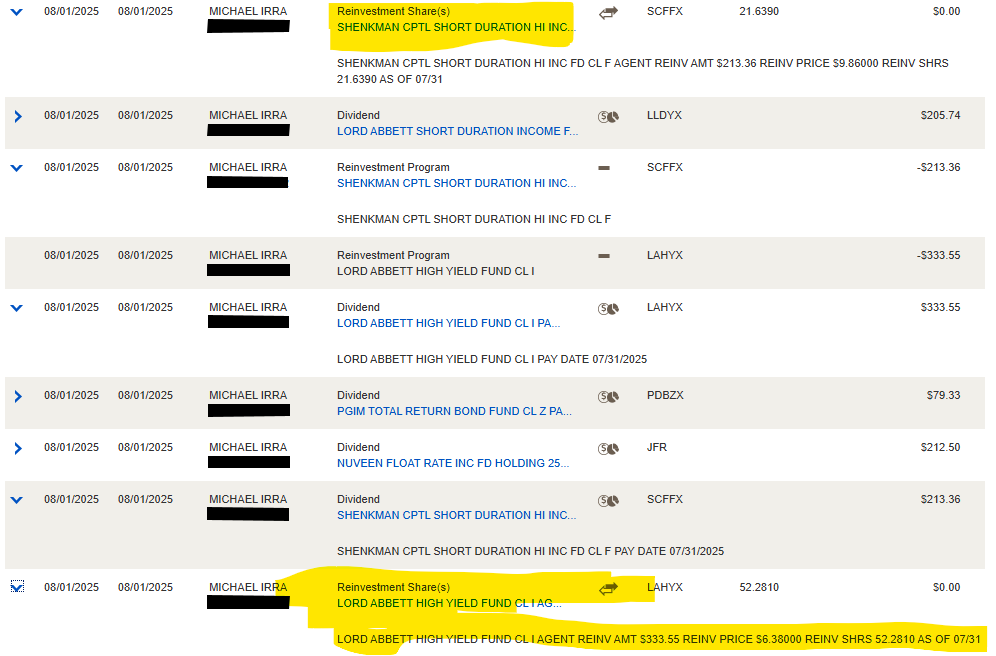Click the 'Reinvestment Program' label in the LAHYX row
Image resolution: width=996 pixels, height=656 pixels.
(x=393, y=255)
